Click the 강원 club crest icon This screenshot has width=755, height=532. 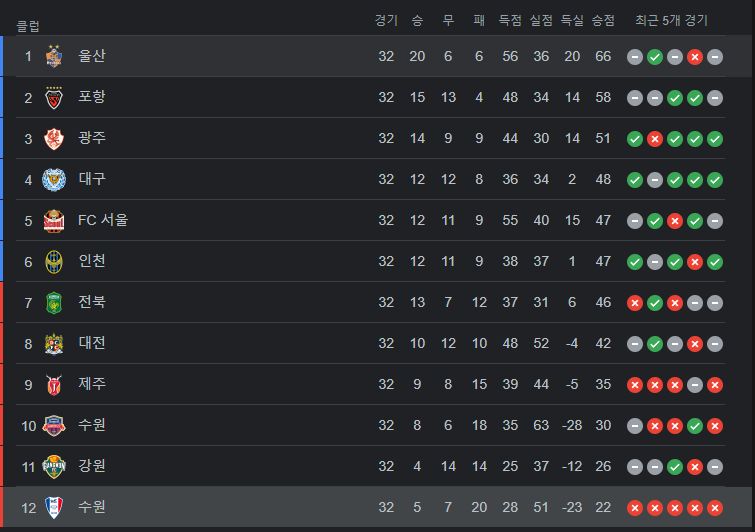(x=54, y=467)
